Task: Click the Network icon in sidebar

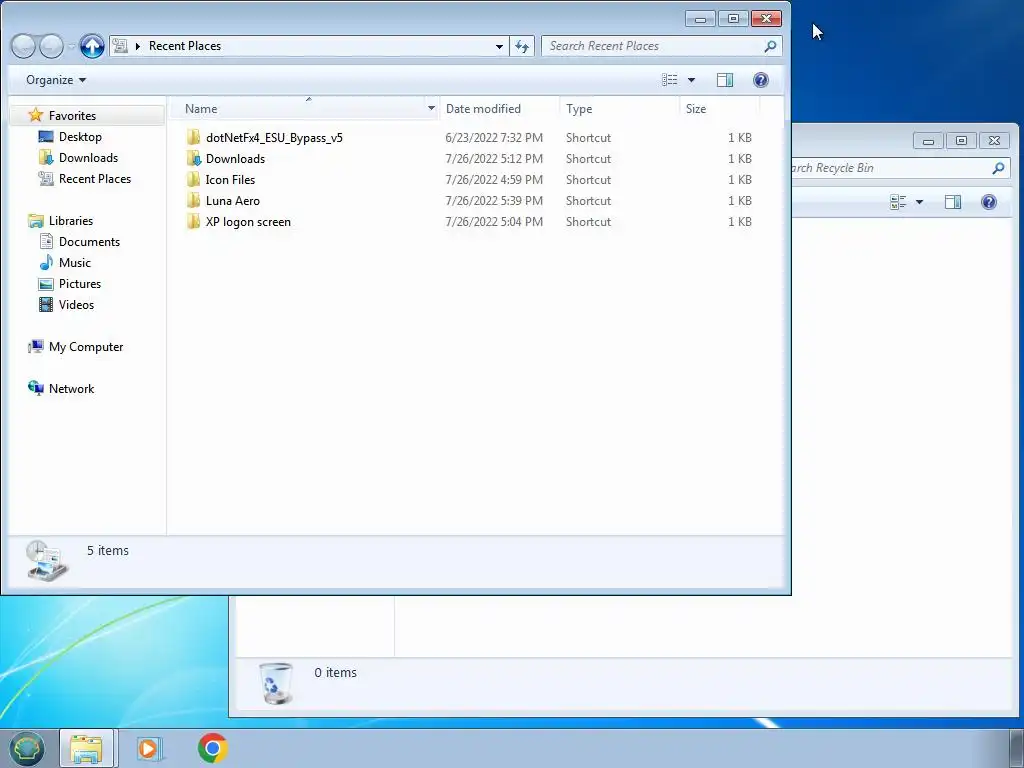Action: (x=36, y=389)
